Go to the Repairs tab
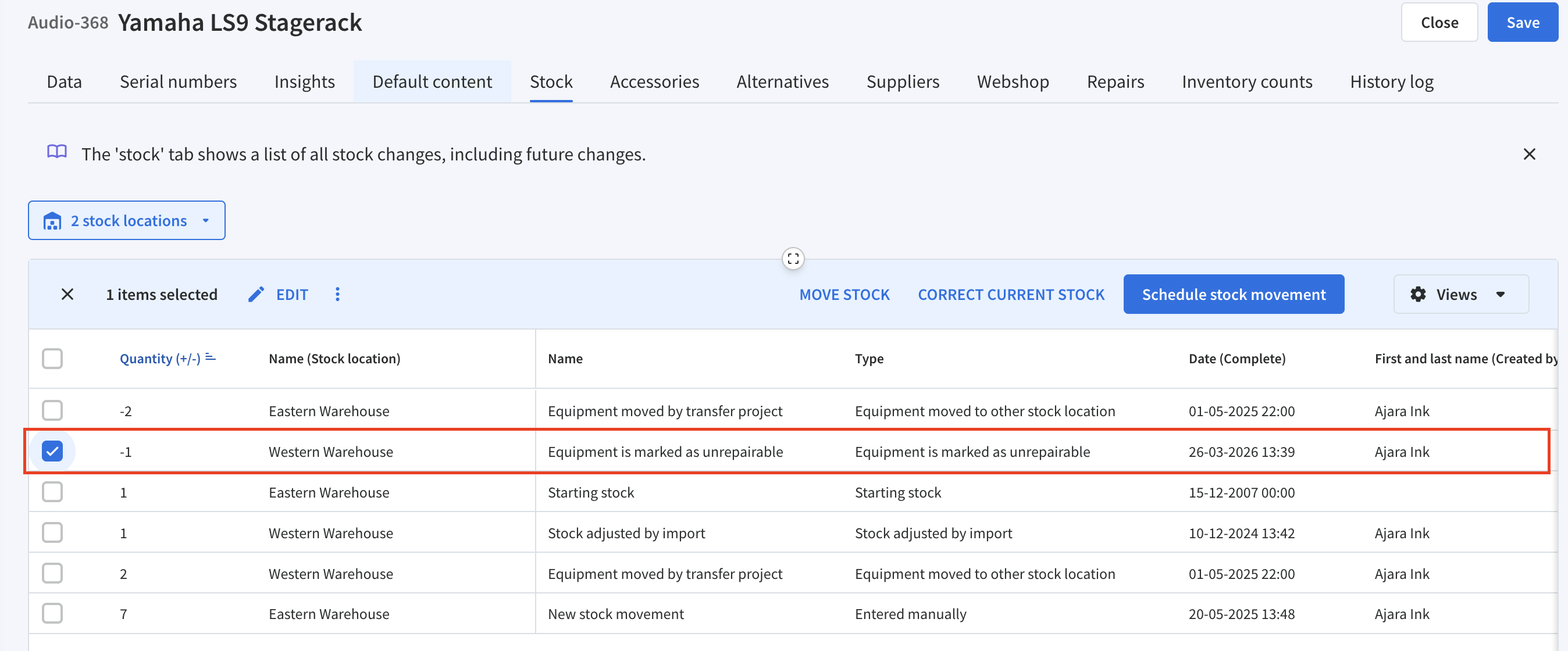 [x=1115, y=81]
